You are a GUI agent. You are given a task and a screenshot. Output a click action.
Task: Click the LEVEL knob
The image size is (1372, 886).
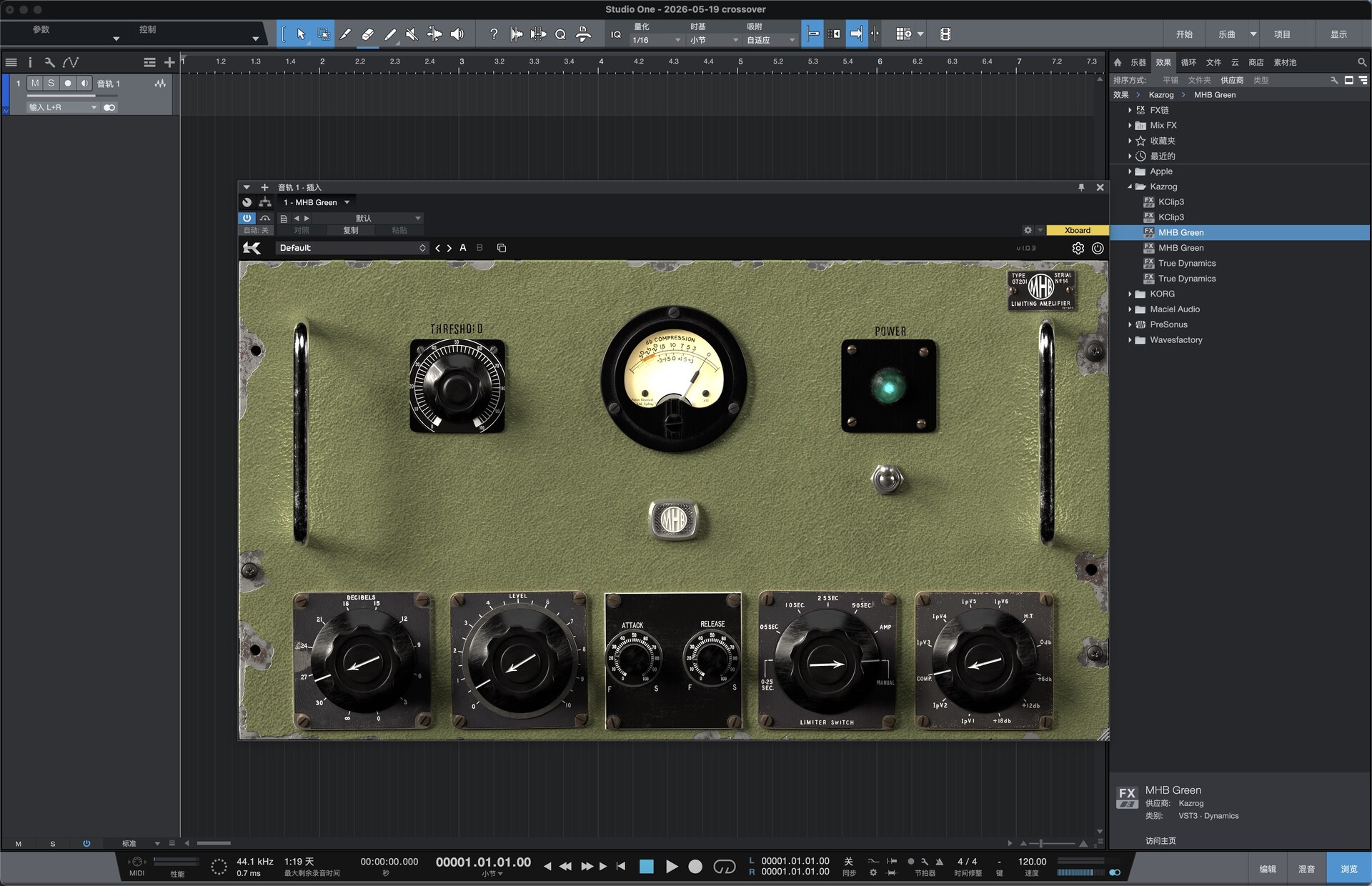(520, 662)
